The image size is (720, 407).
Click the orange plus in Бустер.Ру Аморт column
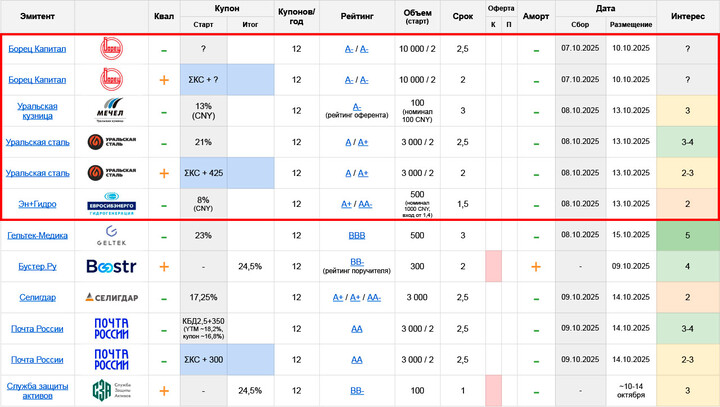536,267
